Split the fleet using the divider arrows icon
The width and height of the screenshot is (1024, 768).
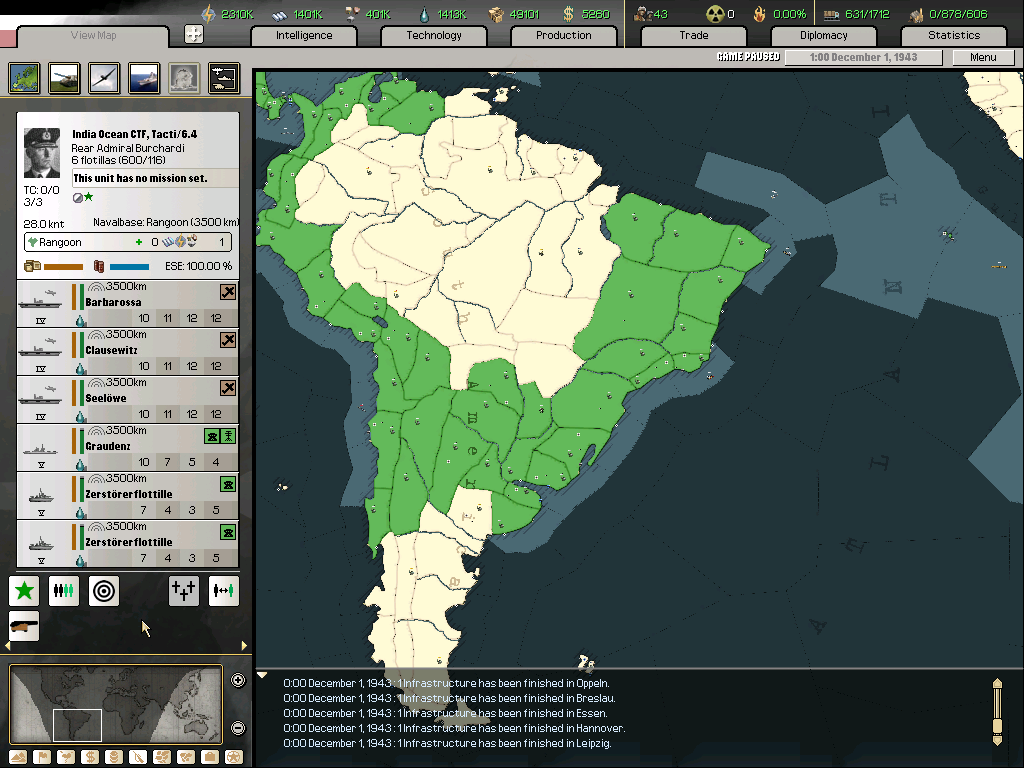click(x=223, y=591)
